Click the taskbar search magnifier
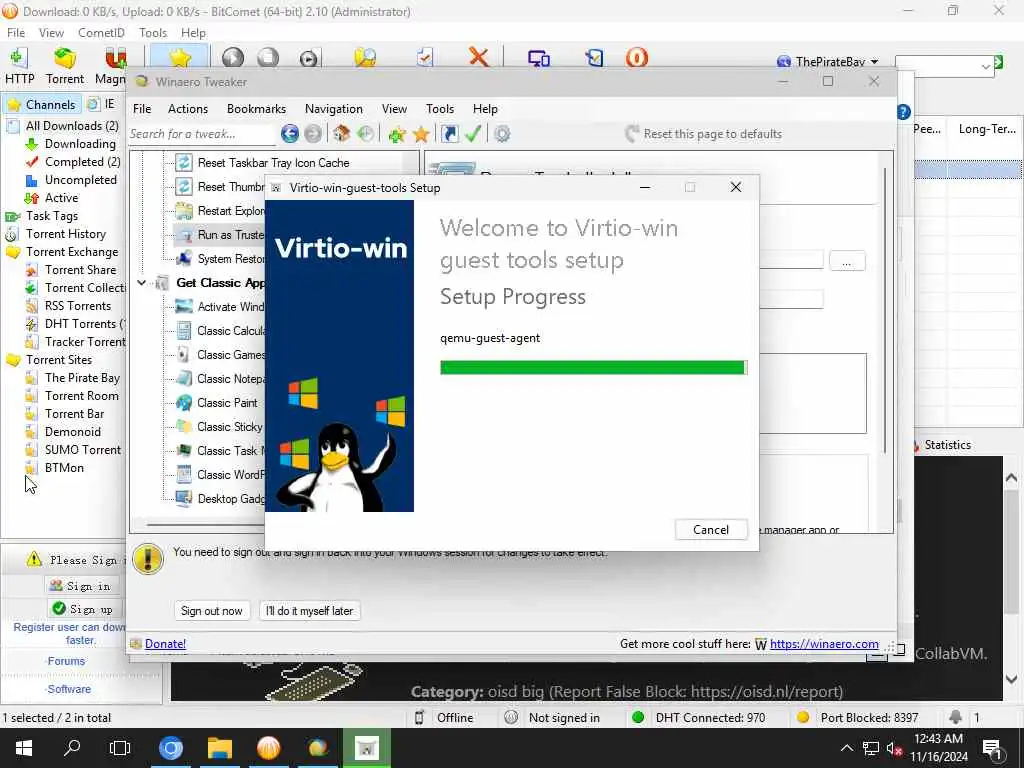This screenshot has width=1024, height=768. pos(72,748)
